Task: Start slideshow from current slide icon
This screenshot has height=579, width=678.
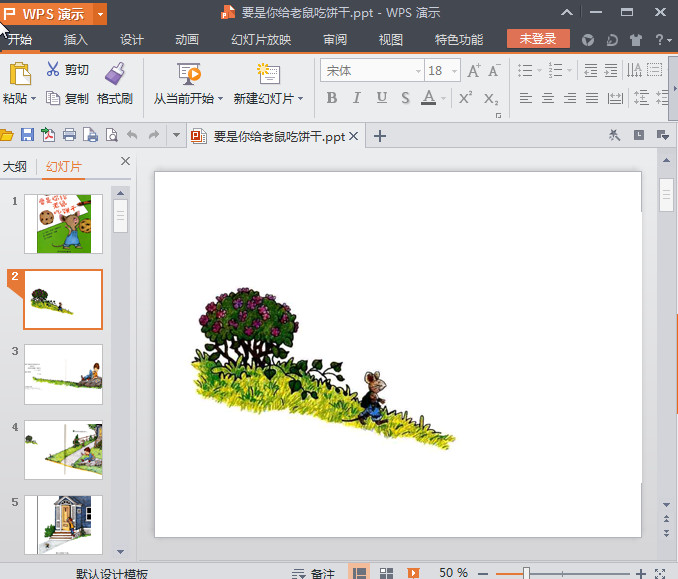Action: (189, 72)
